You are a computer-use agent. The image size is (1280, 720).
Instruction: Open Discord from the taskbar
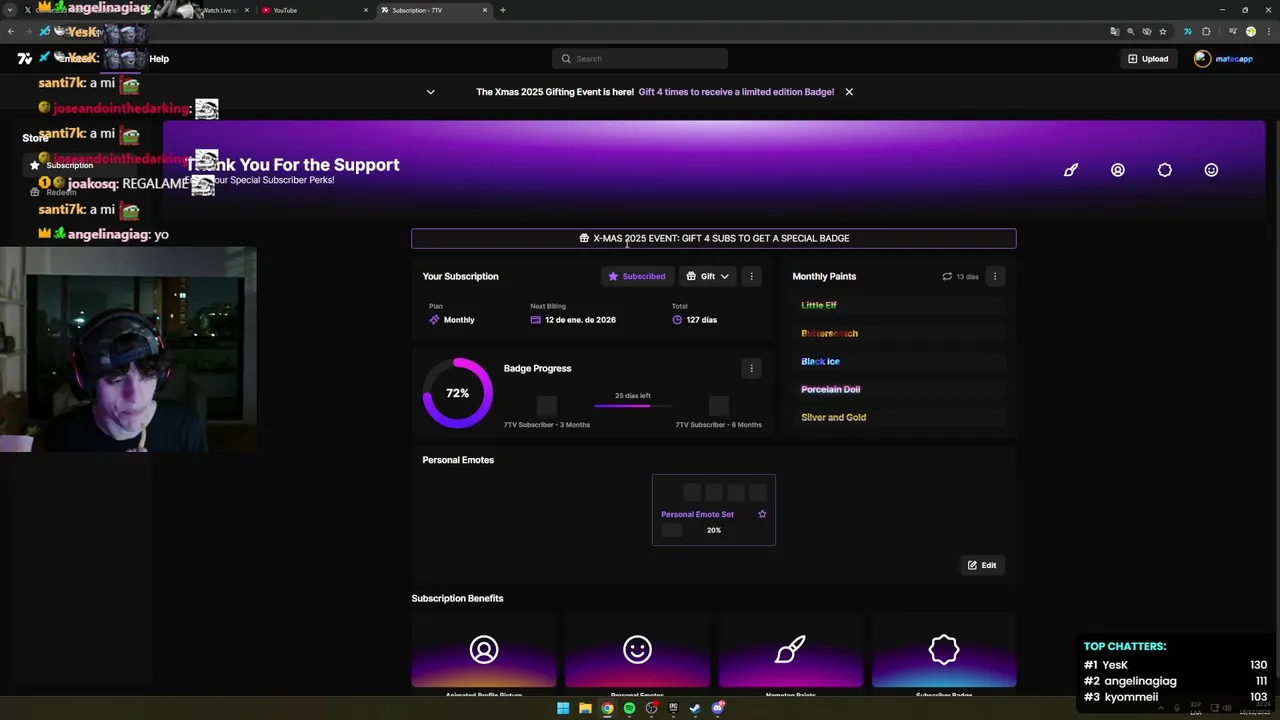pyautogui.click(x=717, y=708)
